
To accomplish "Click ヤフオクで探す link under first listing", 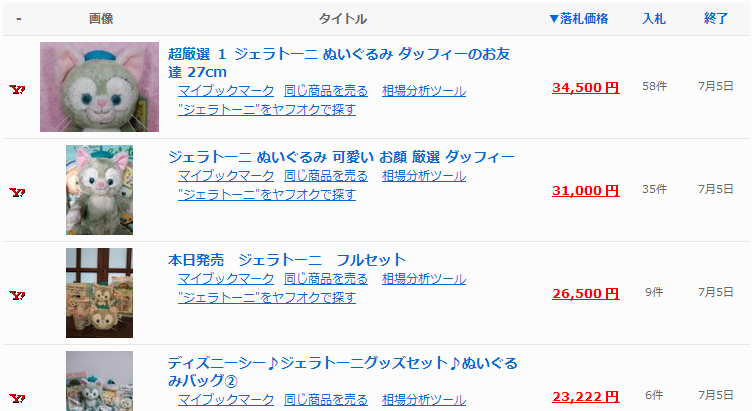I will 267,109.
